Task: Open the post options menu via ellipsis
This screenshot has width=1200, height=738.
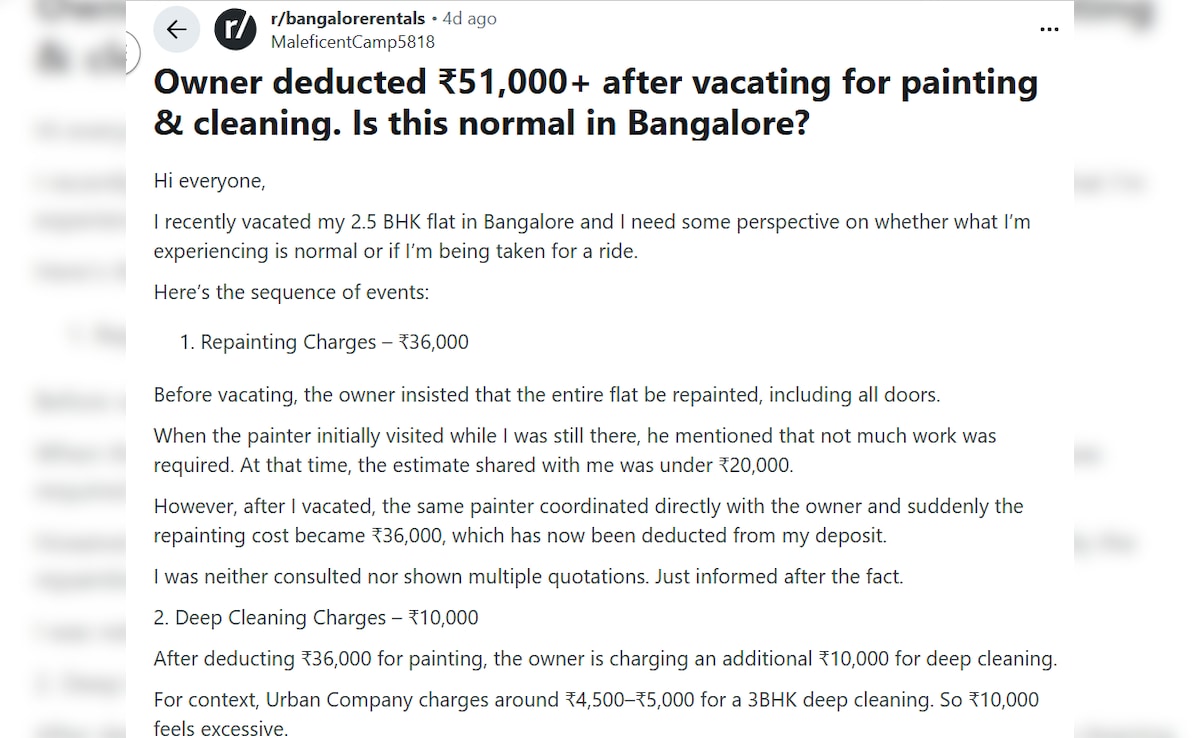Action: pyautogui.click(x=1048, y=29)
